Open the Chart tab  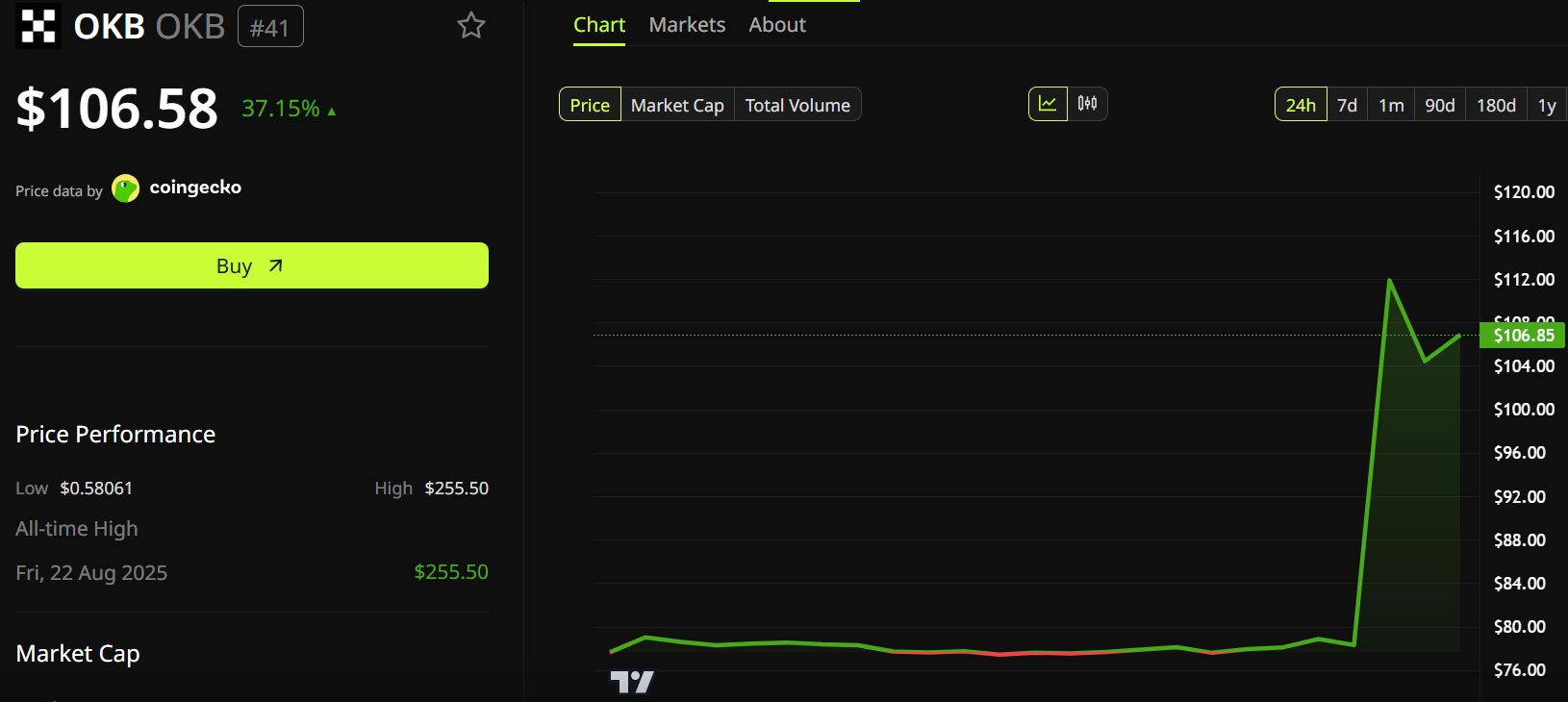point(599,25)
